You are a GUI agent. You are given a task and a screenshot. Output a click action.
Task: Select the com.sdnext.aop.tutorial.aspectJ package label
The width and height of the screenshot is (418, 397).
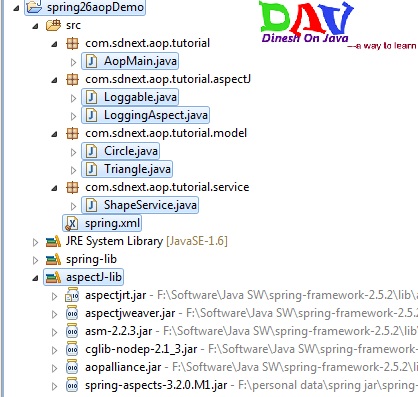coord(168,79)
